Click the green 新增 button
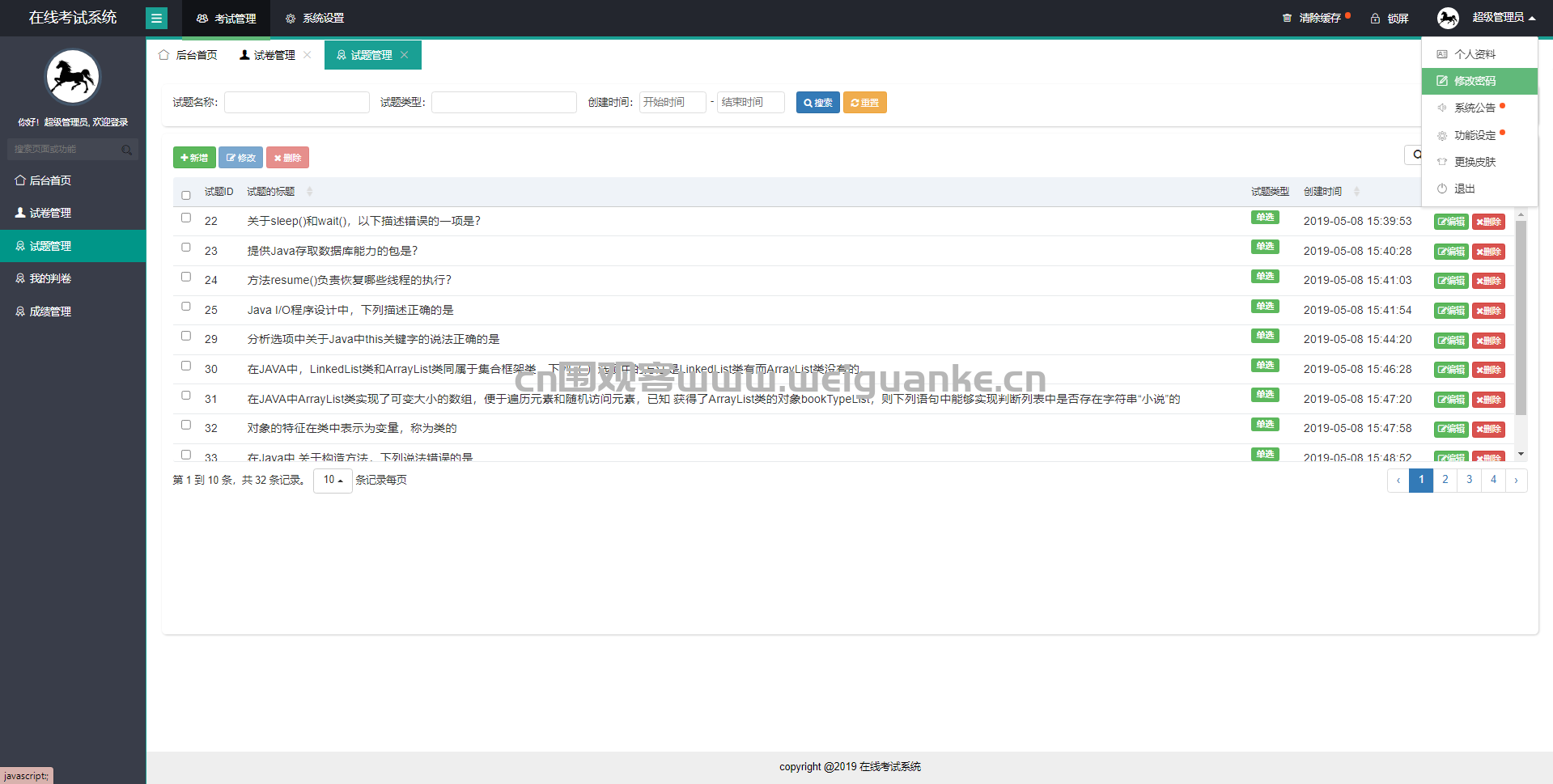 pyautogui.click(x=194, y=158)
